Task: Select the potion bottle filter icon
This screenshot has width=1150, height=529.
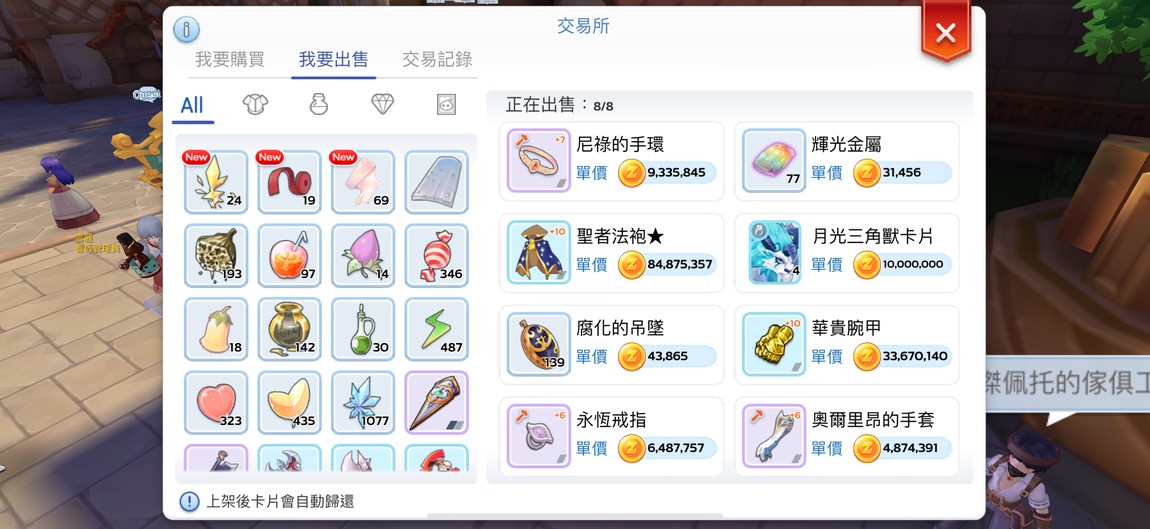Action: (318, 104)
